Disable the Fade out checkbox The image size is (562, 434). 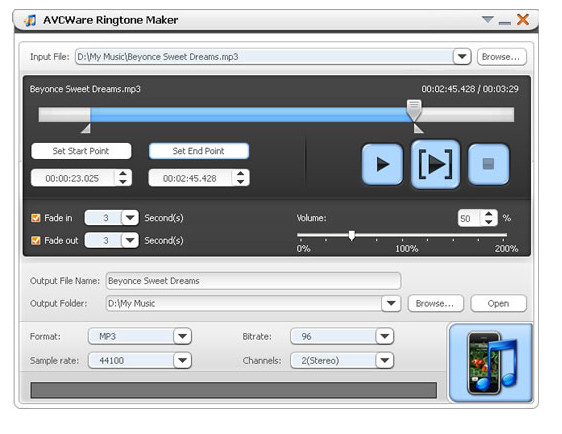coord(36,240)
